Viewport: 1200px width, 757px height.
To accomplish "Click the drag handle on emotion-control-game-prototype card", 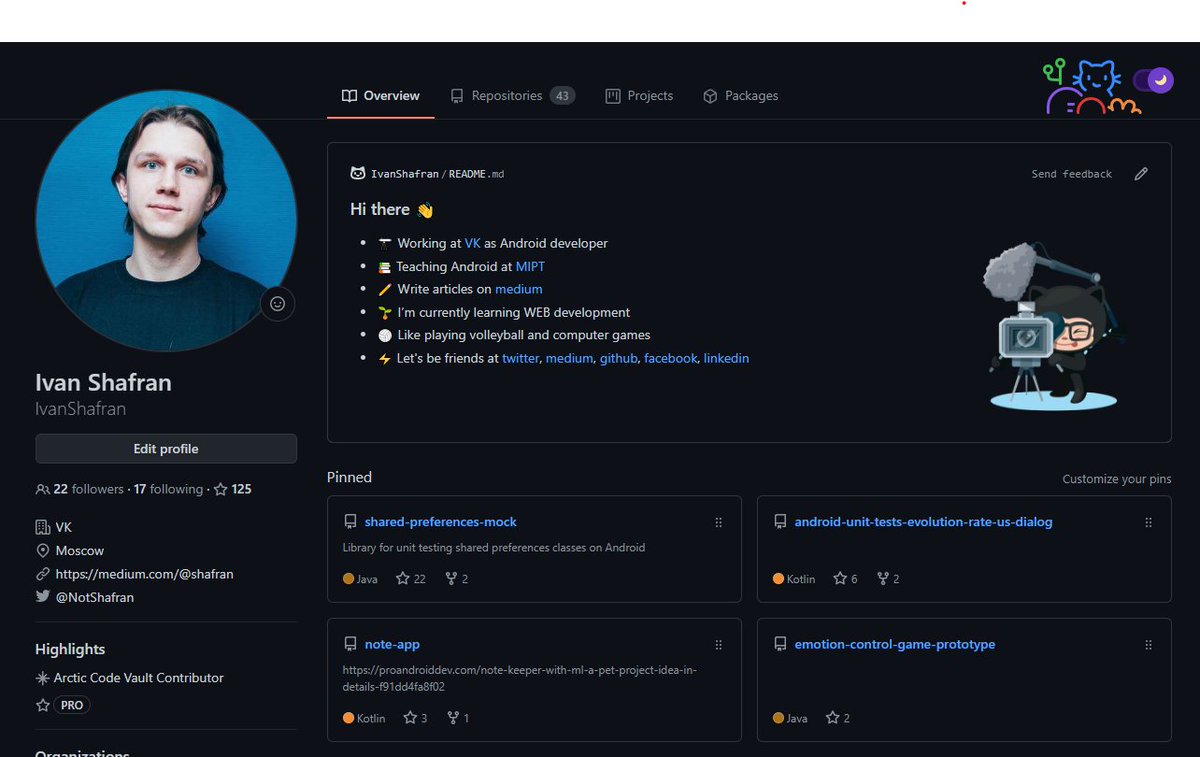I will [1148, 645].
